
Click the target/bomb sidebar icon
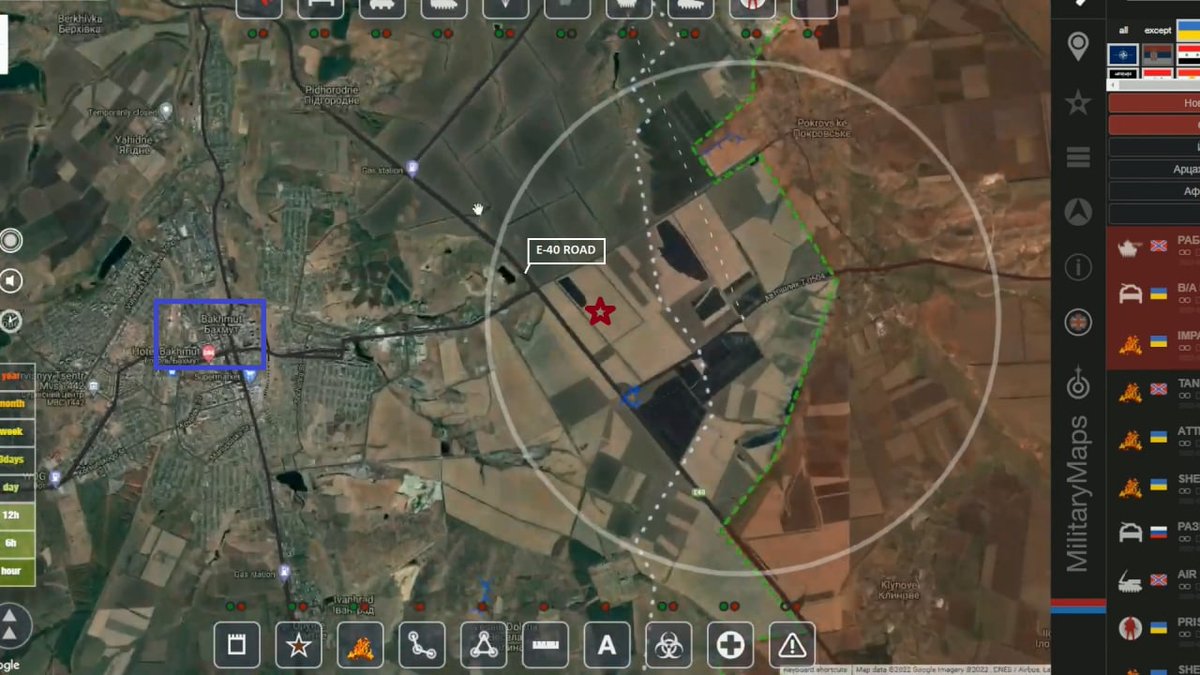coord(1078,382)
